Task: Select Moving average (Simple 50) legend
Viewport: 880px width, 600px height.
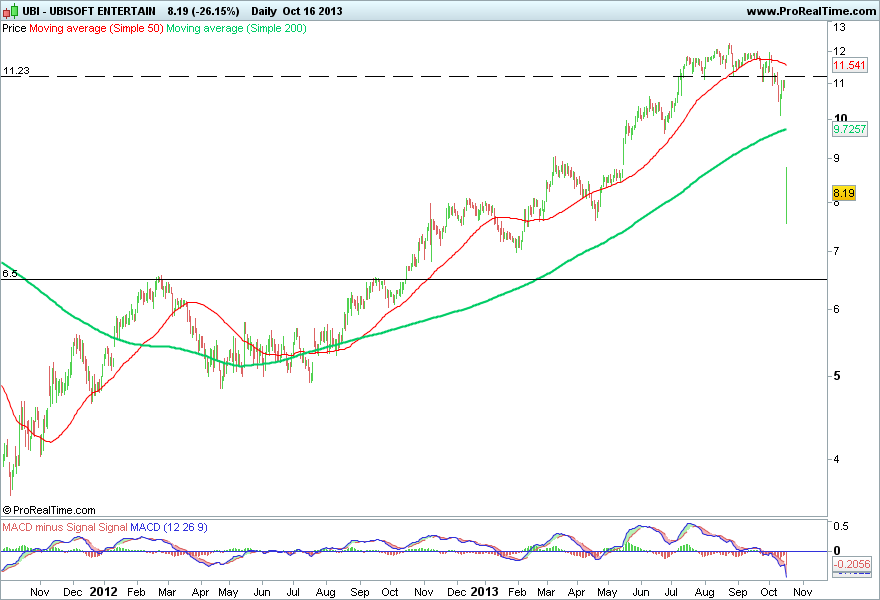Action: click(96, 28)
